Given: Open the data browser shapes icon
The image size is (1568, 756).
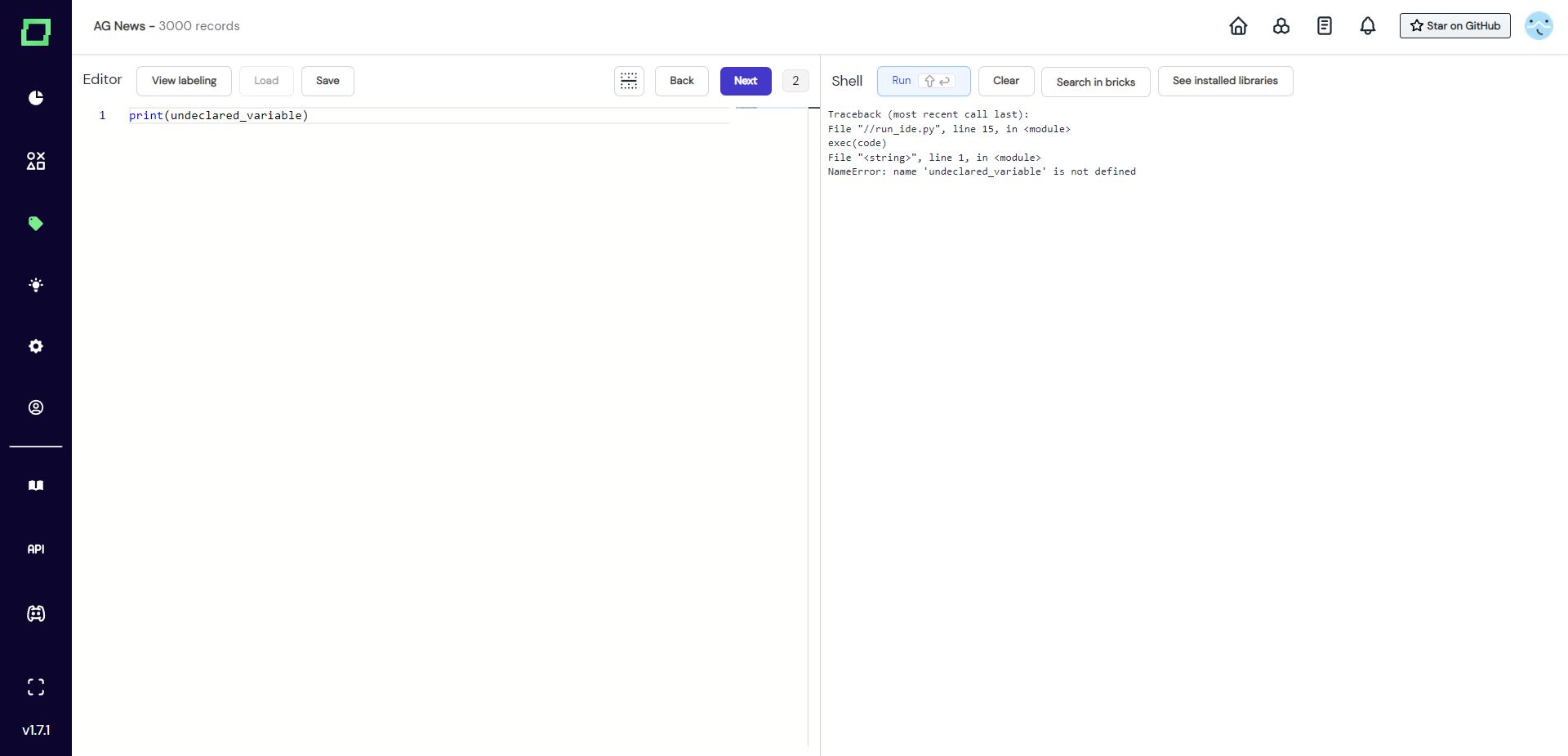Looking at the screenshot, I should click(x=36, y=161).
